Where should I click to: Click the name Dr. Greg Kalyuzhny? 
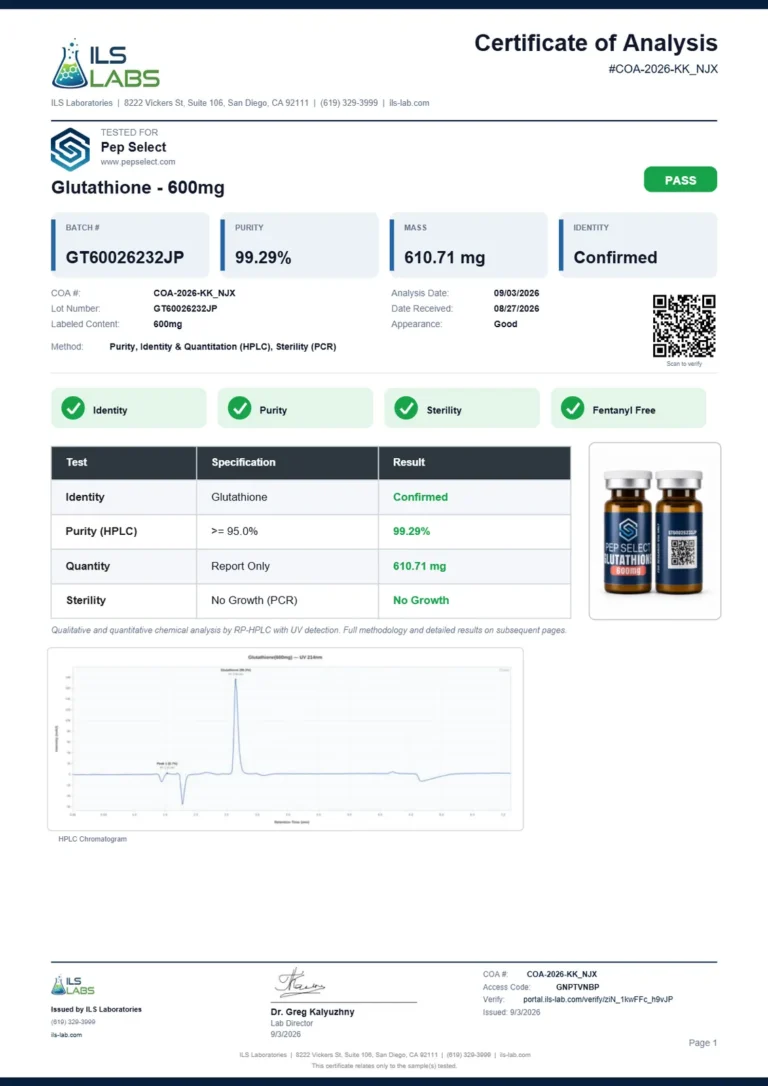pos(312,1012)
